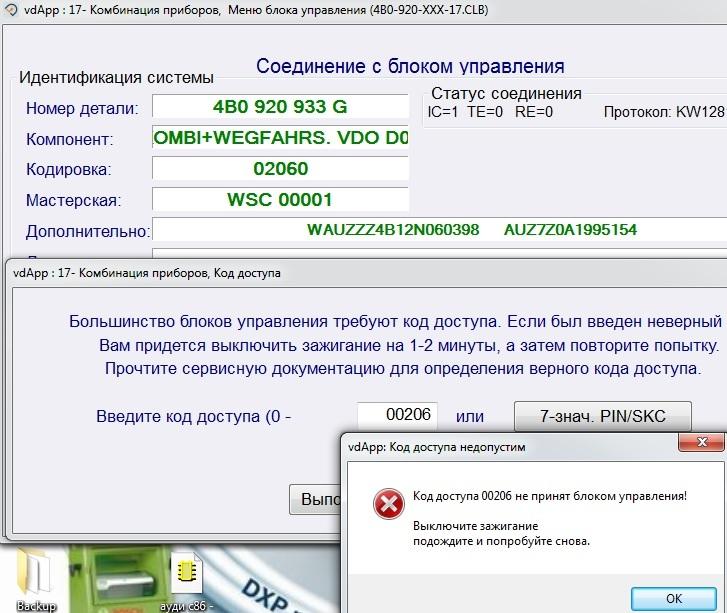Viewport: 727px width, 613px height.
Task: Click the 'Выключите зажигание' instruction text
Action: pyautogui.click(x=476, y=526)
